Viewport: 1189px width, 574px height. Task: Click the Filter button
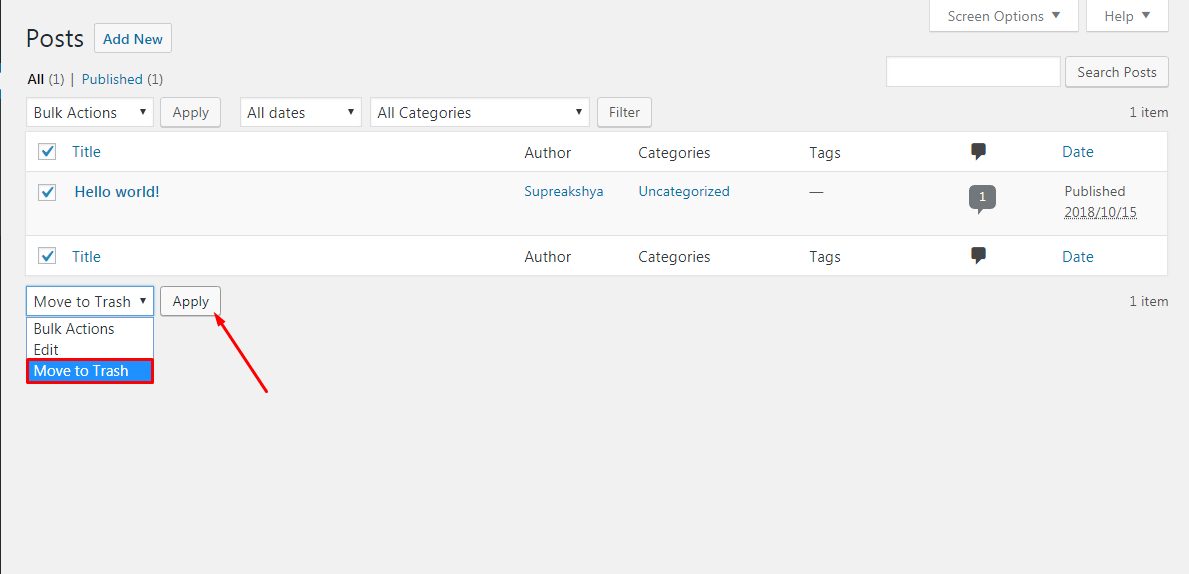pos(624,112)
